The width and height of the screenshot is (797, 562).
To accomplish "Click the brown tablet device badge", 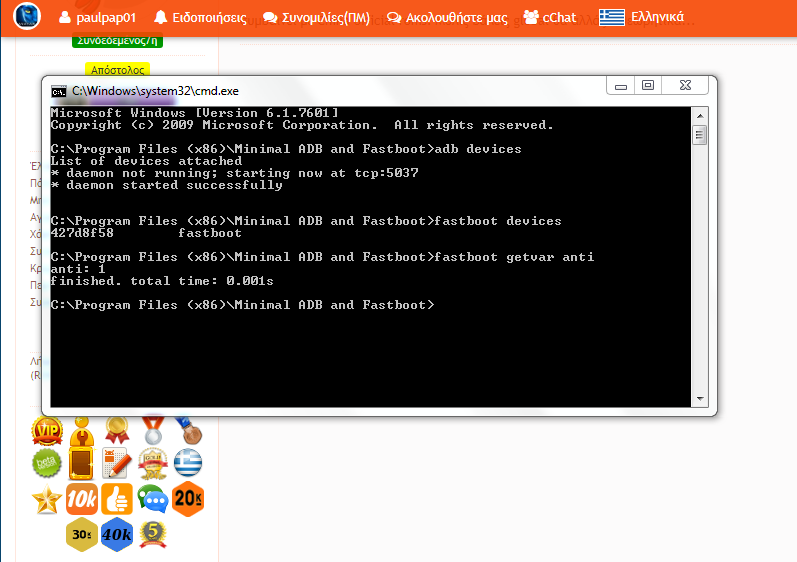I will click(81, 463).
